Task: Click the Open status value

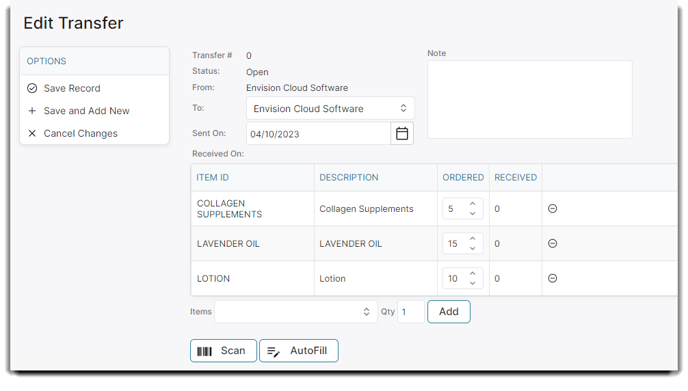Action: (x=257, y=72)
